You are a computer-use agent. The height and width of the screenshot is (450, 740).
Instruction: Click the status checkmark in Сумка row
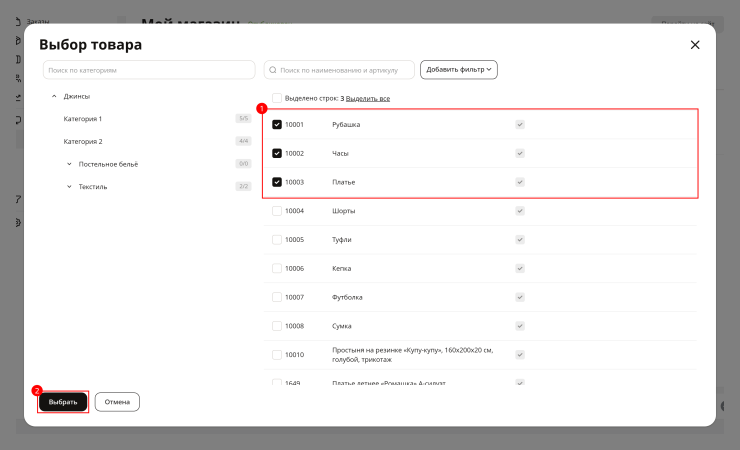click(520, 326)
